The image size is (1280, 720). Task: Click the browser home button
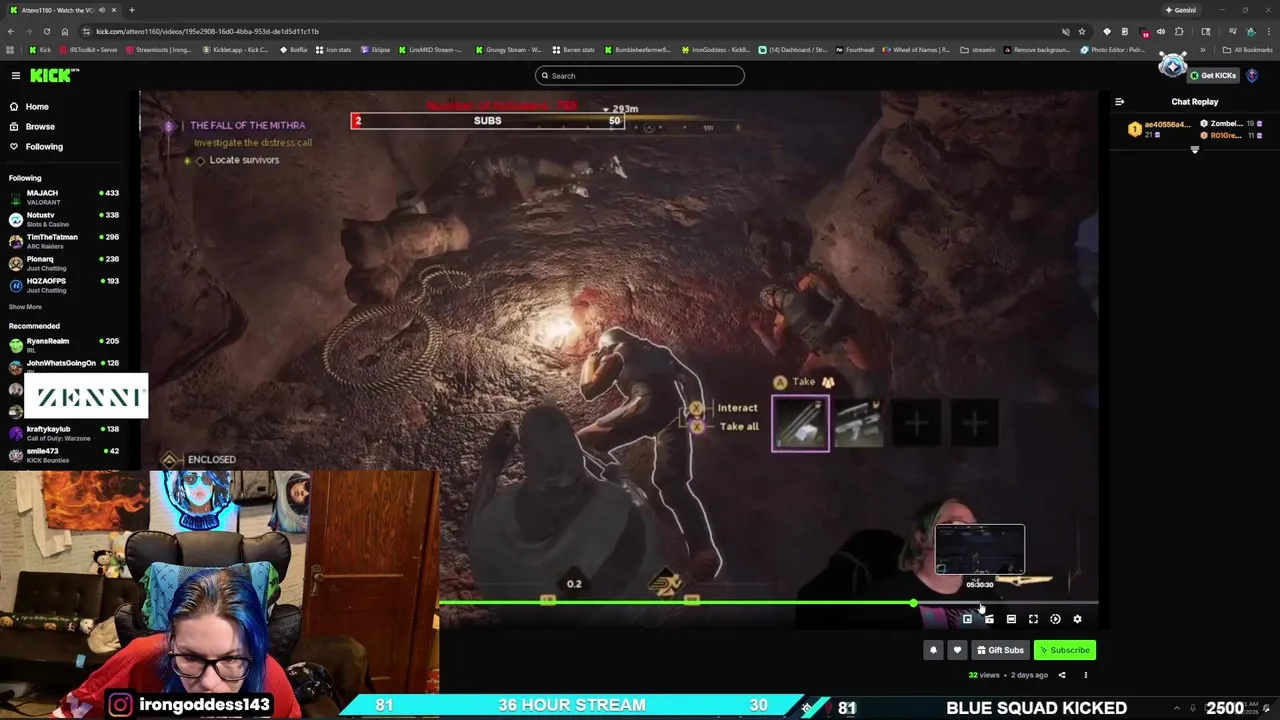click(x=65, y=31)
